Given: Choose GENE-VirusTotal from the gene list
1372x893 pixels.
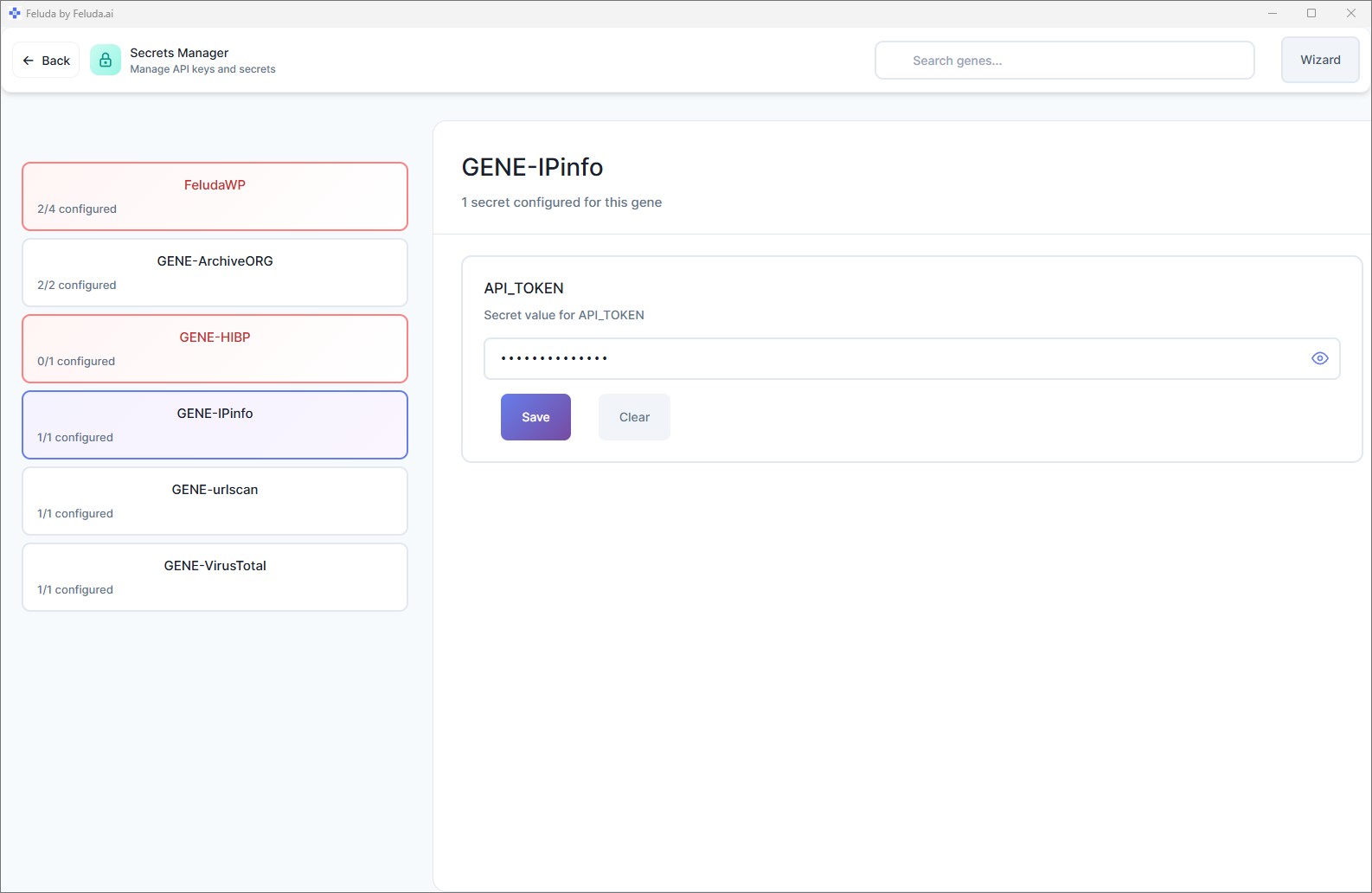Looking at the screenshot, I should pos(215,577).
